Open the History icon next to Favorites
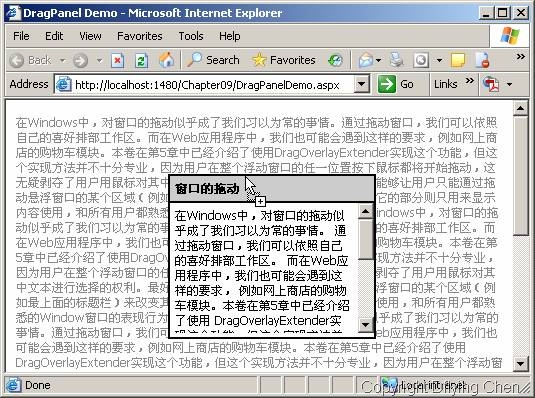The image size is (535, 398). [335, 60]
